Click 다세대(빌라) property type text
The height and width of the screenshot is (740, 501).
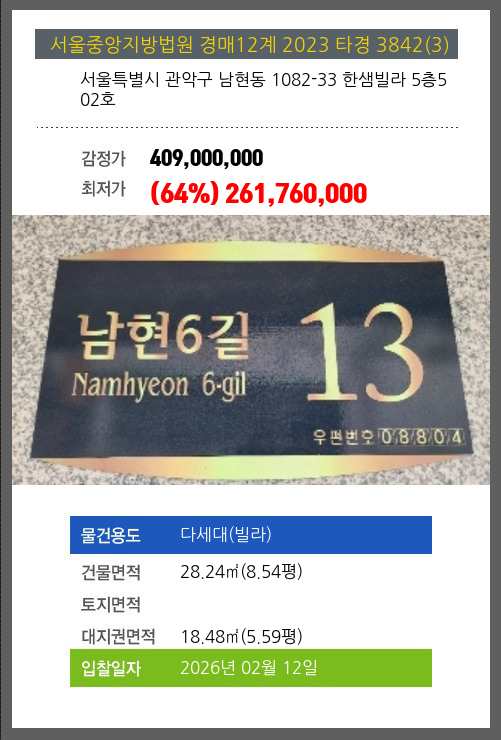pyautogui.click(x=226, y=535)
